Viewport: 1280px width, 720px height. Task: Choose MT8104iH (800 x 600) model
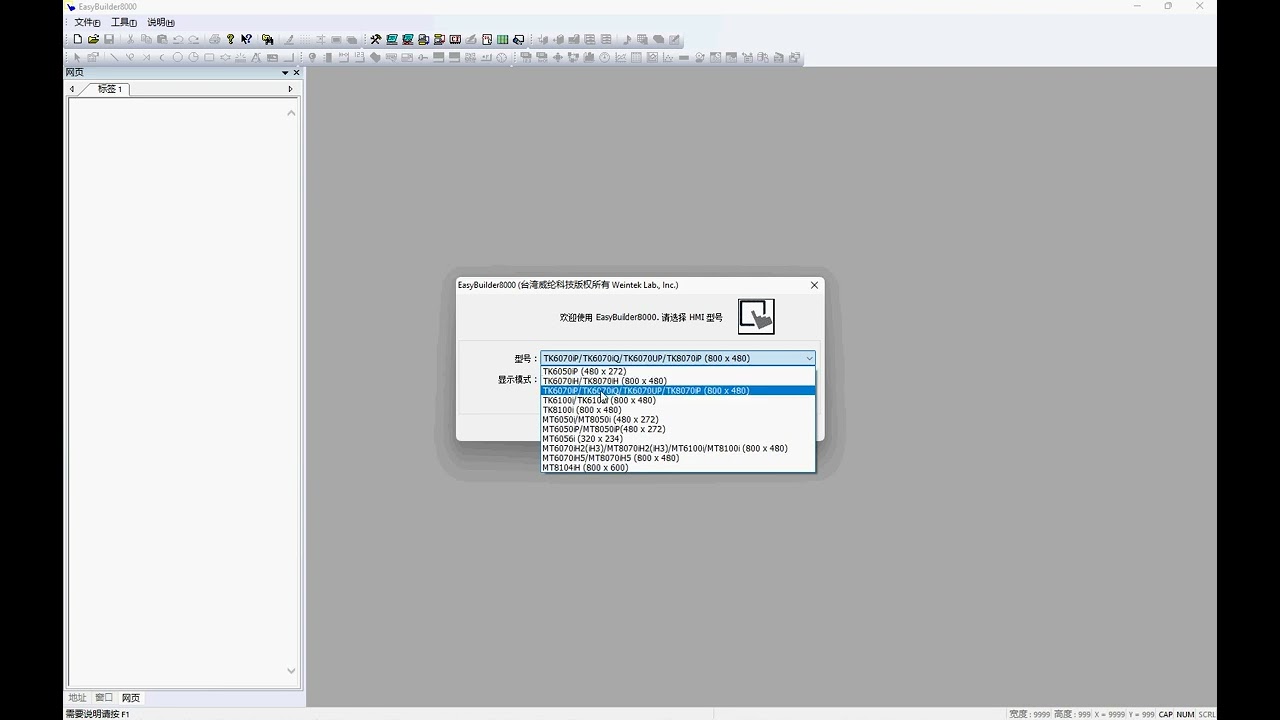coord(678,468)
